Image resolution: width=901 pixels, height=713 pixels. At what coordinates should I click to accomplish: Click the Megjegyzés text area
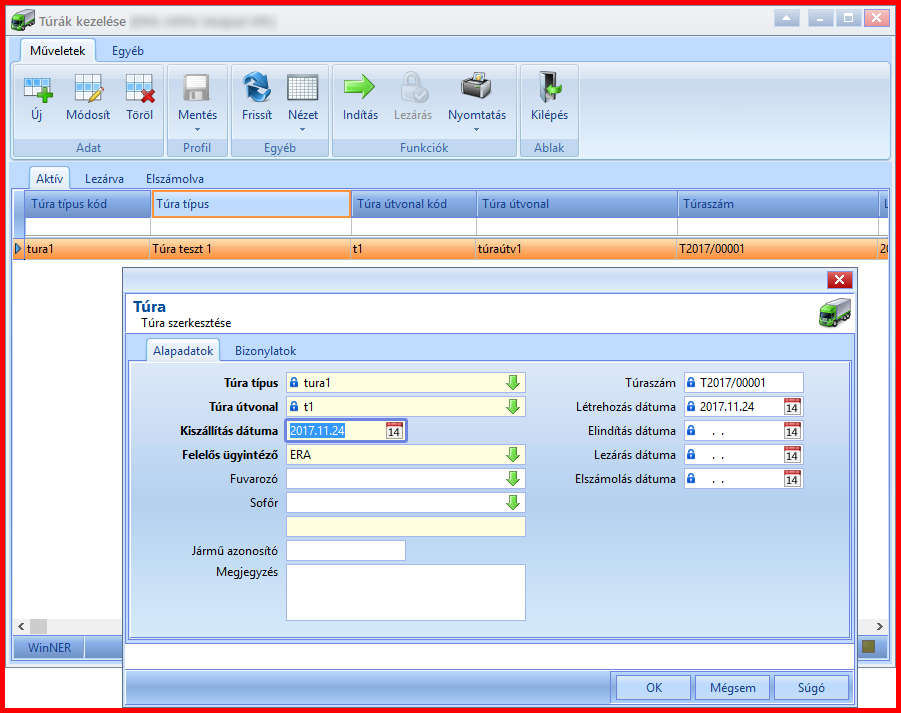(x=406, y=592)
